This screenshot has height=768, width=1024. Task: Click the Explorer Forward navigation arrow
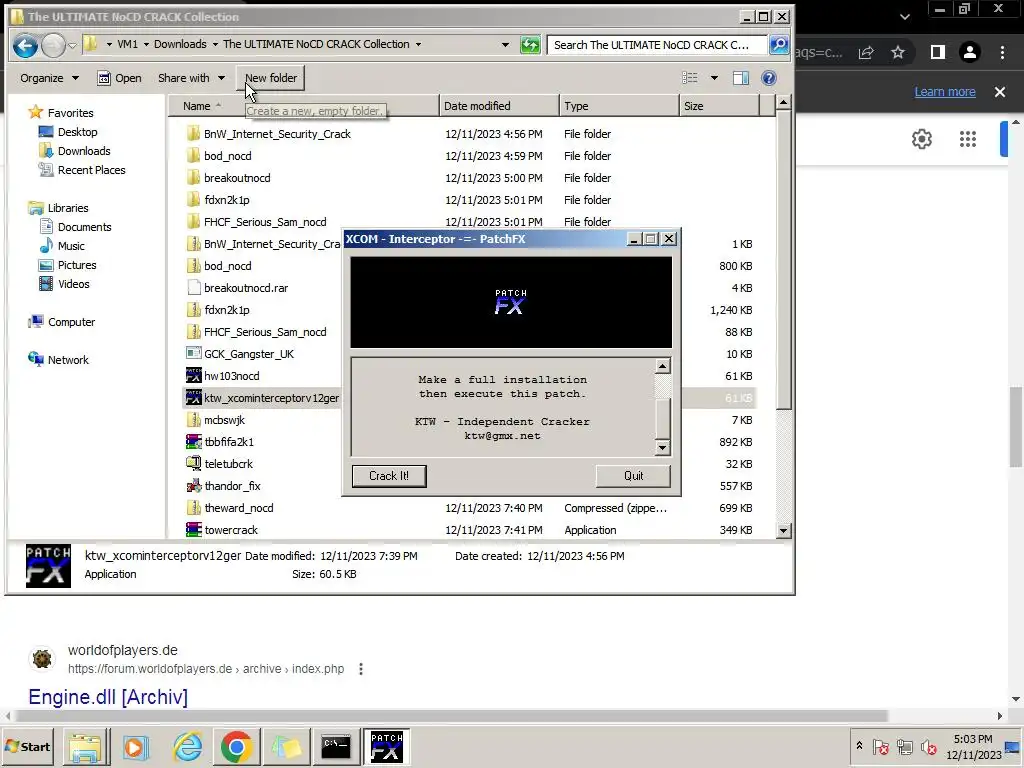53,45
